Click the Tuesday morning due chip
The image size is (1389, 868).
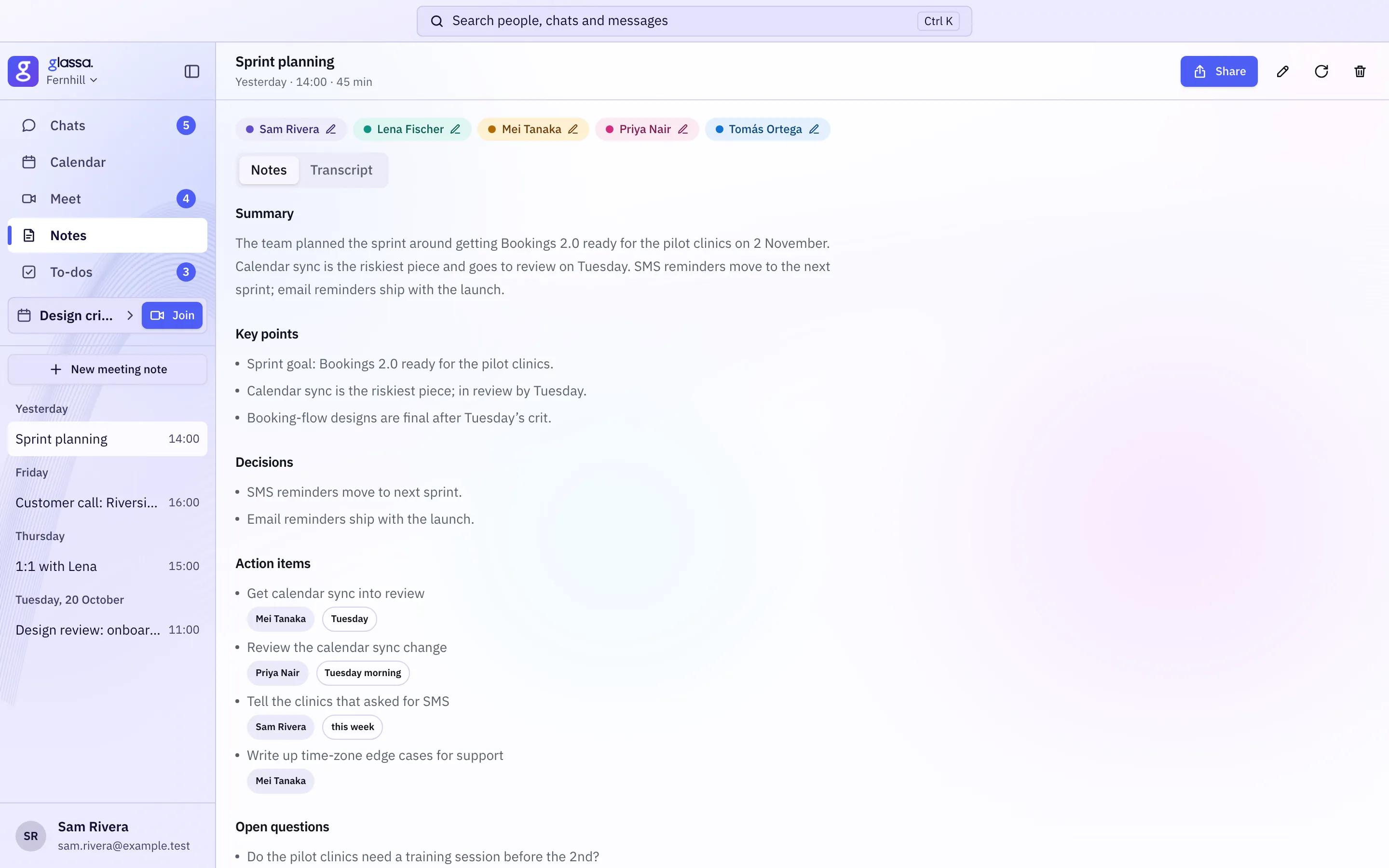click(x=363, y=673)
